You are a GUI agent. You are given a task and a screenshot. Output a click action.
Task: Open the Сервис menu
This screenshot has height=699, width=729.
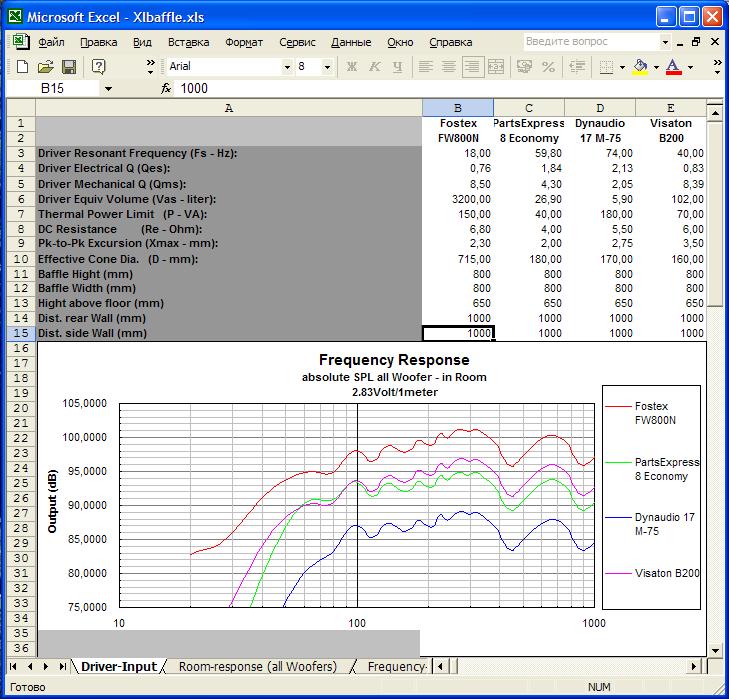[x=297, y=42]
